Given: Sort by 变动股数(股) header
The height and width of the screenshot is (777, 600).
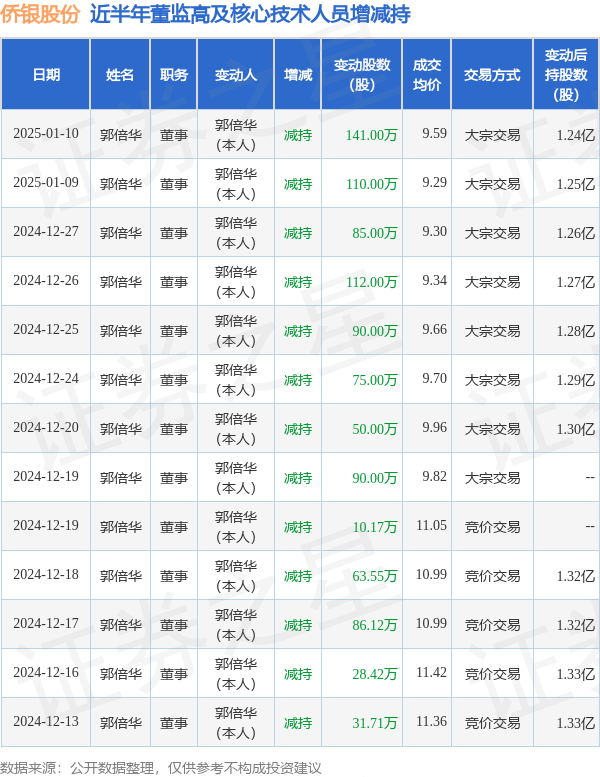Looking at the screenshot, I should coord(362,75).
